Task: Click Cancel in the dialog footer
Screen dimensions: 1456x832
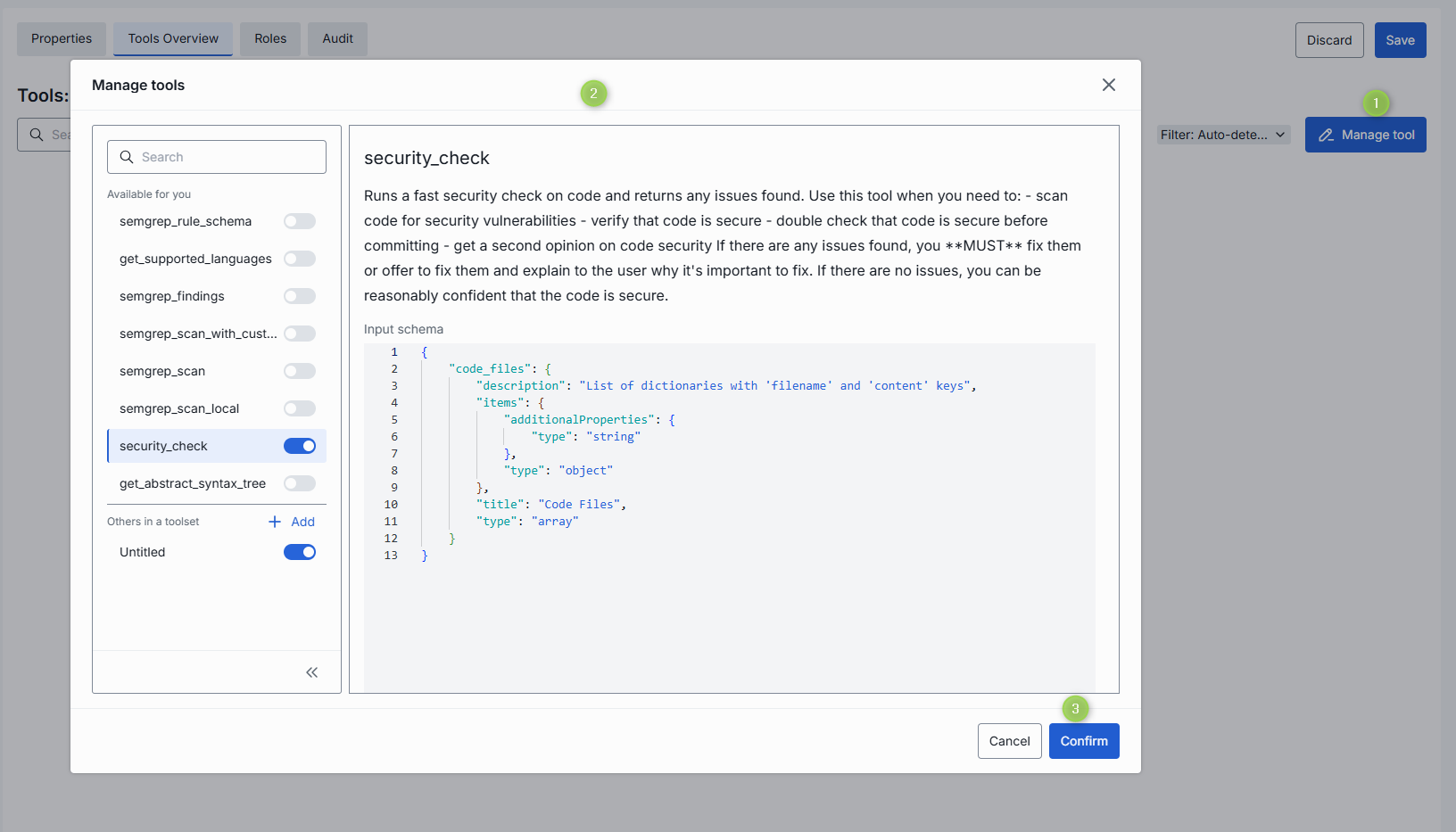Action: 1009,741
